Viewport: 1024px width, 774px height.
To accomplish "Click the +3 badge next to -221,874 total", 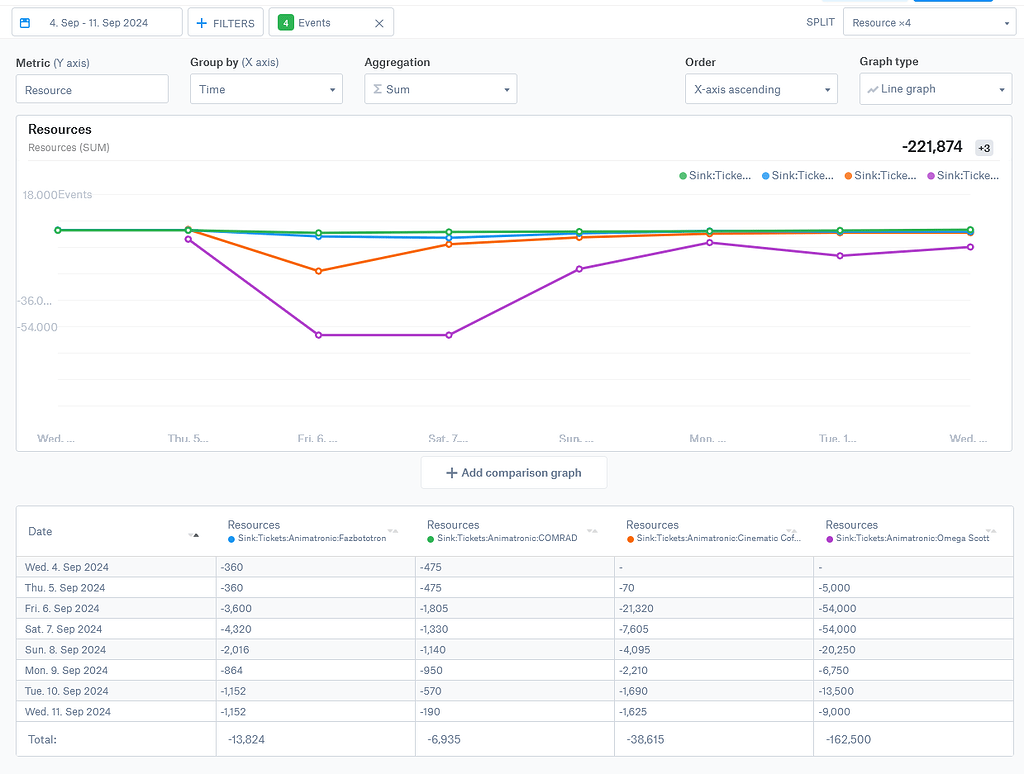I will click(x=983, y=147).
